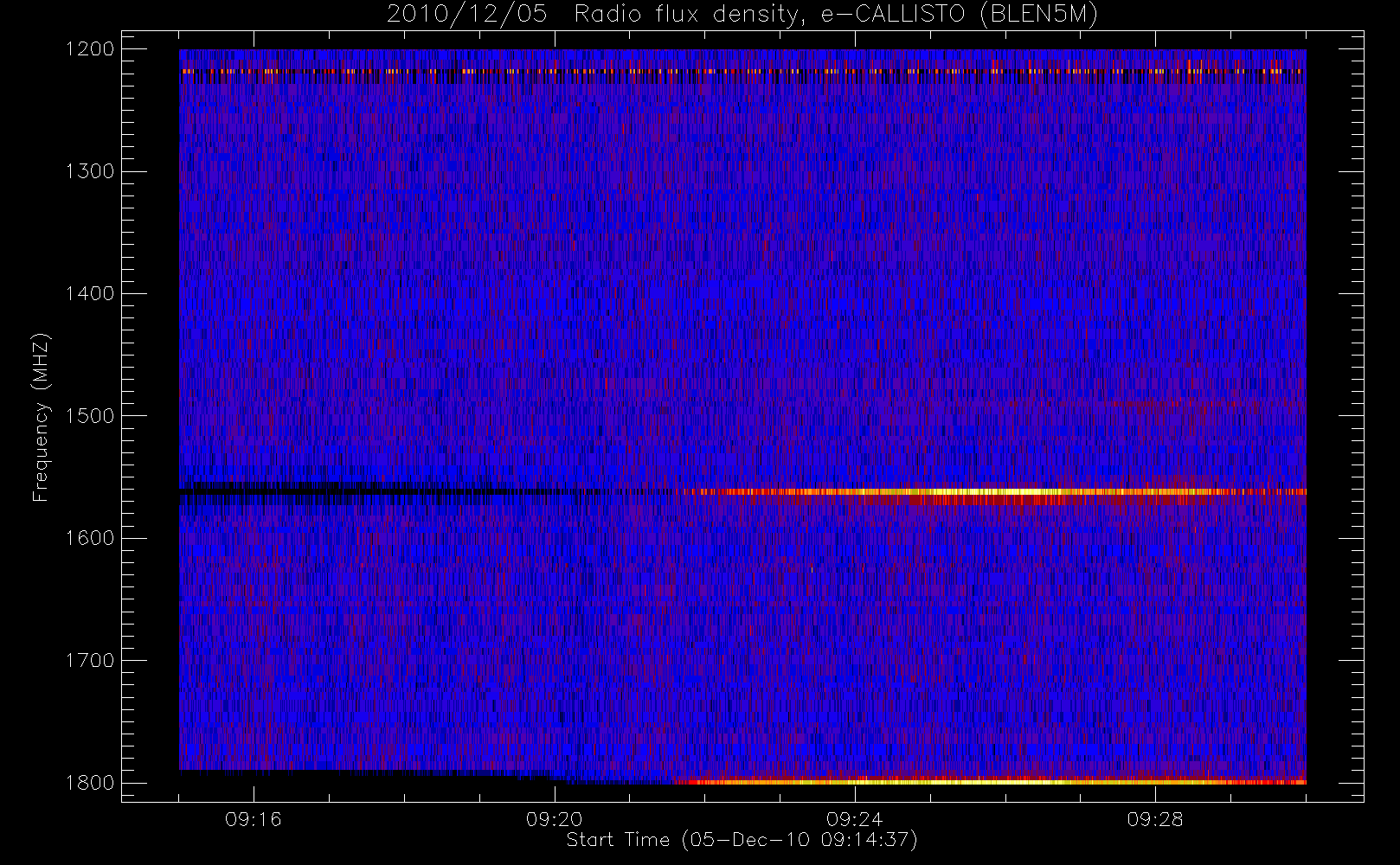The image size is (1400, 865).
Task: Click the 09:16 time axis label
Action: pos(254,819)
